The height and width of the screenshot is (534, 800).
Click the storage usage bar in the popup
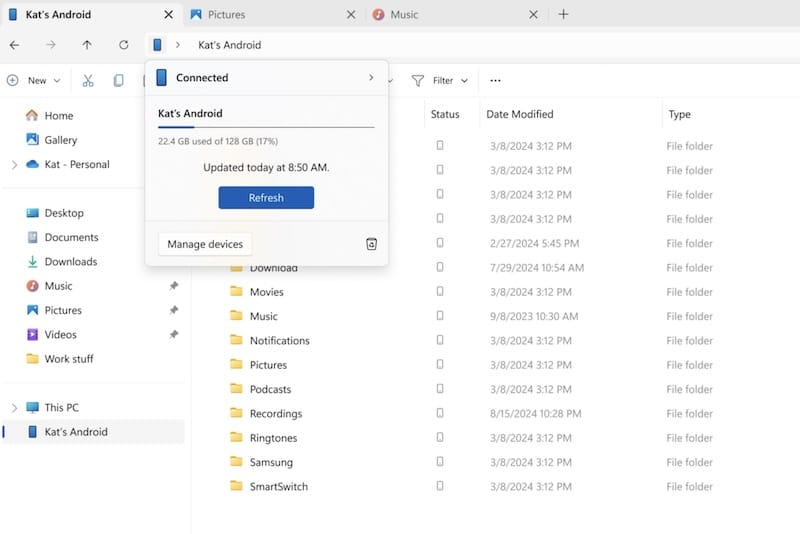click(x=266, y=127)
